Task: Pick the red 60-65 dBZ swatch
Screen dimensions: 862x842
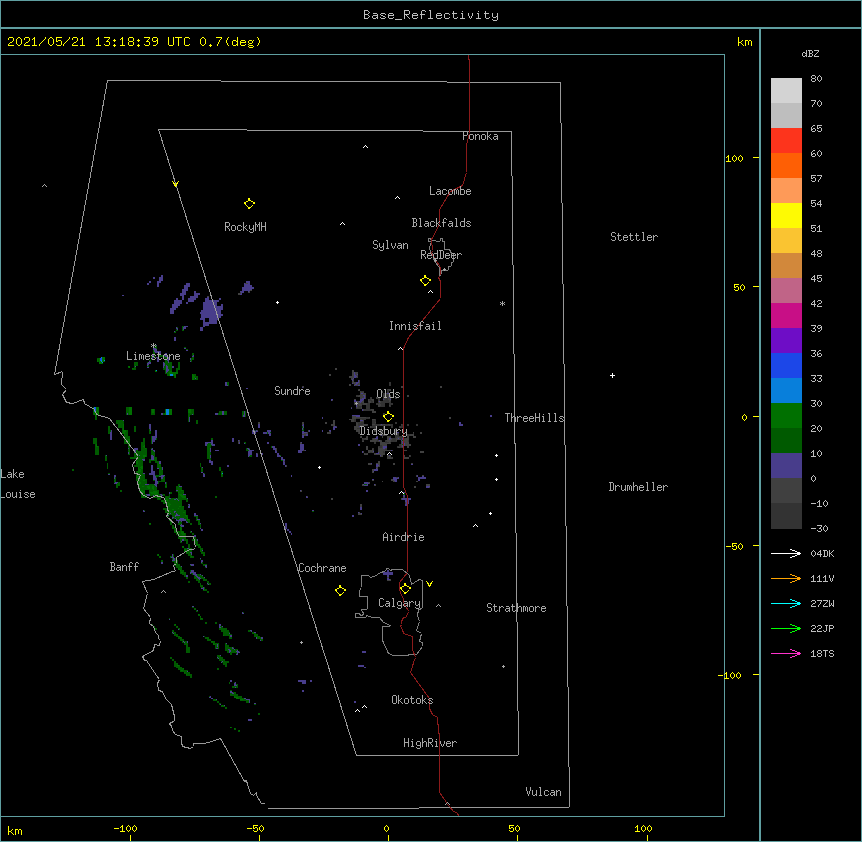Action: (786, 141)
